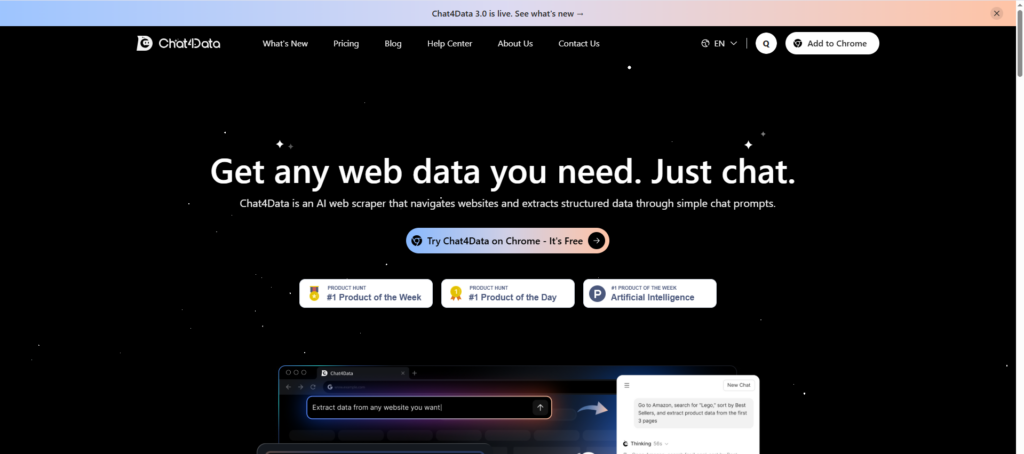
Task: Click the arrow circle on Try Chat4Data button
Action: [596, 240]
